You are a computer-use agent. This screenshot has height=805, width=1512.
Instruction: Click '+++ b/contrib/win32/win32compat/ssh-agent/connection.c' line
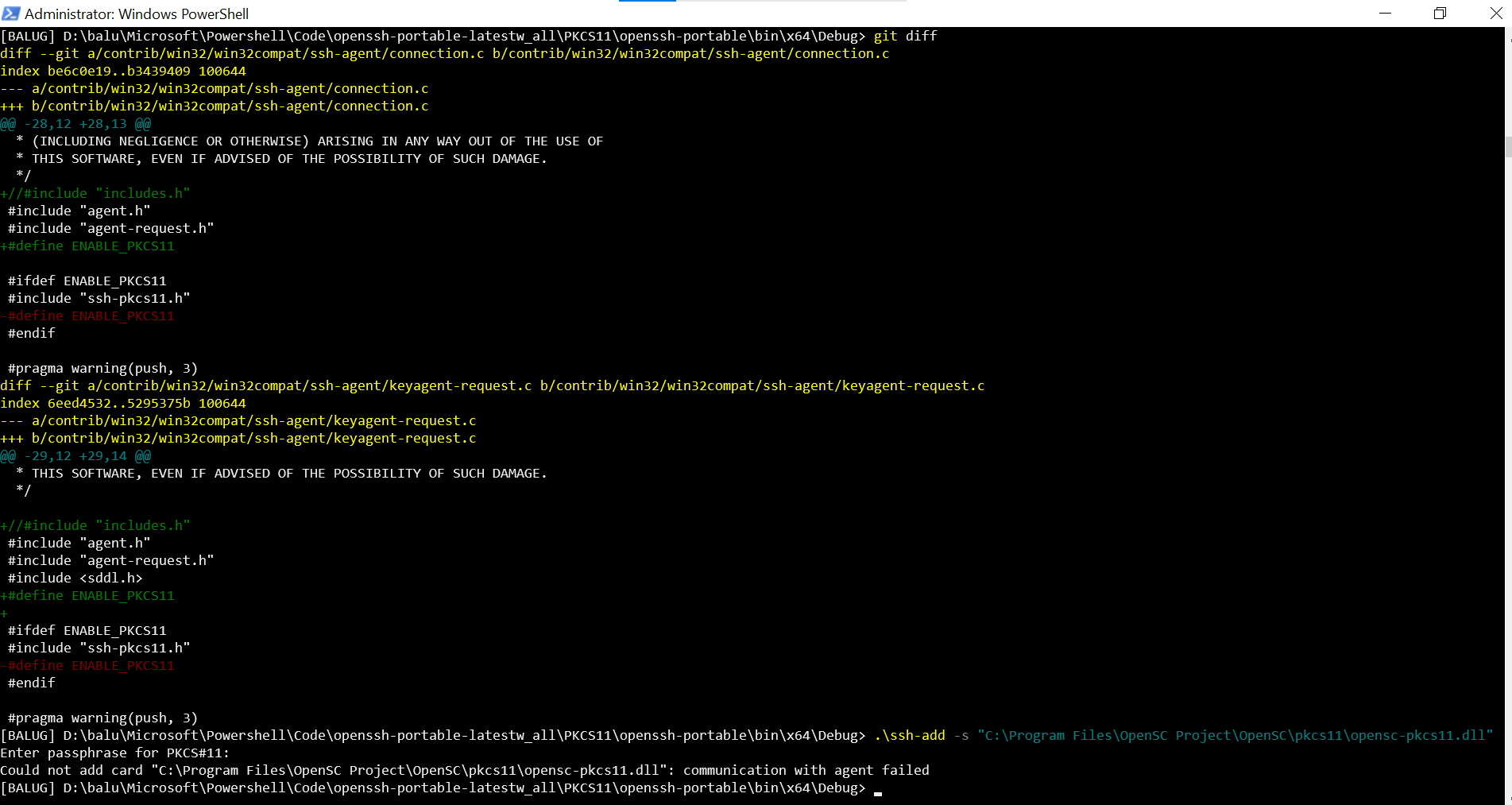coord(215,106)
